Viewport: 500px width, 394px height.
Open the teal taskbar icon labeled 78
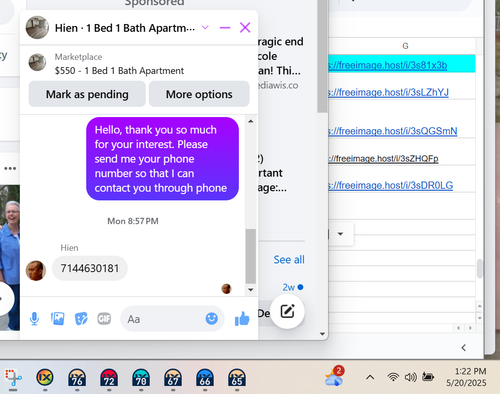point(141,378)
